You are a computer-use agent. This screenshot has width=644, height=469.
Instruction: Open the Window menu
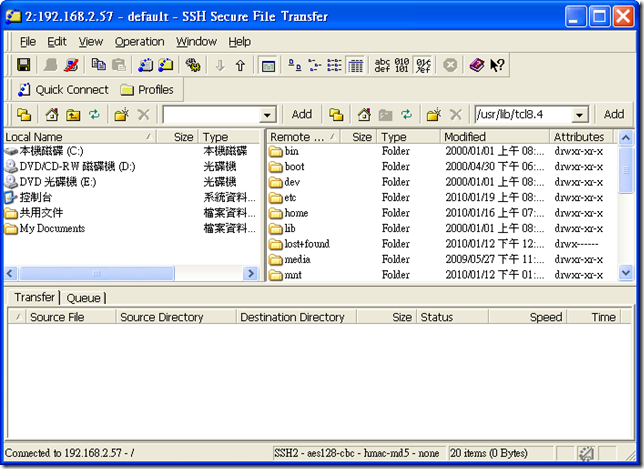pos(196,41)
